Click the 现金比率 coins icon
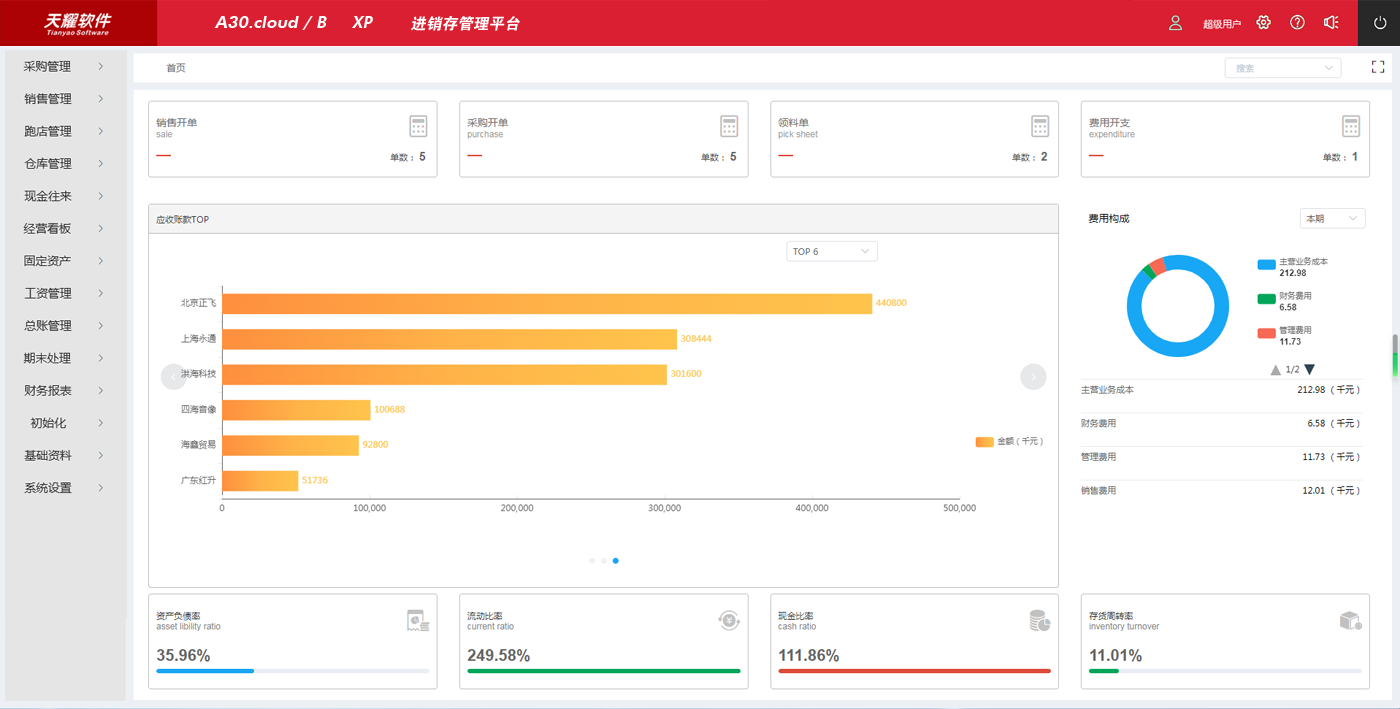The height and width of the screenshot is (709, 1400). click(x=1040, y=621)
